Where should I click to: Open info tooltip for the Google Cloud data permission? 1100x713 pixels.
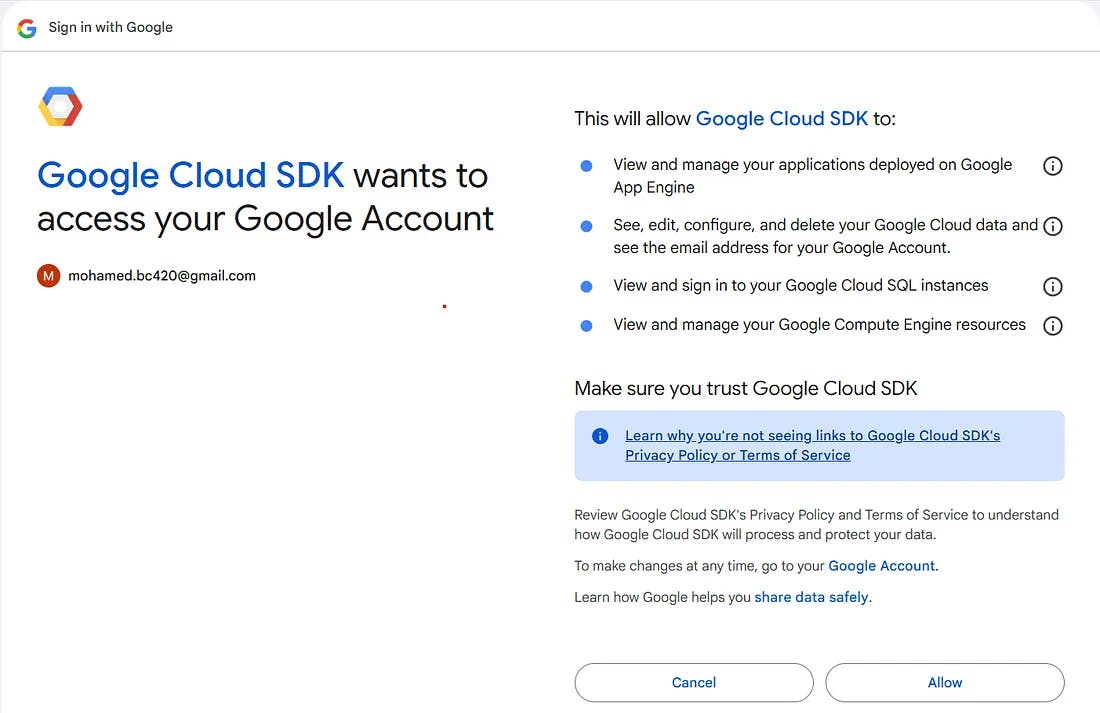pos(1052,226)
